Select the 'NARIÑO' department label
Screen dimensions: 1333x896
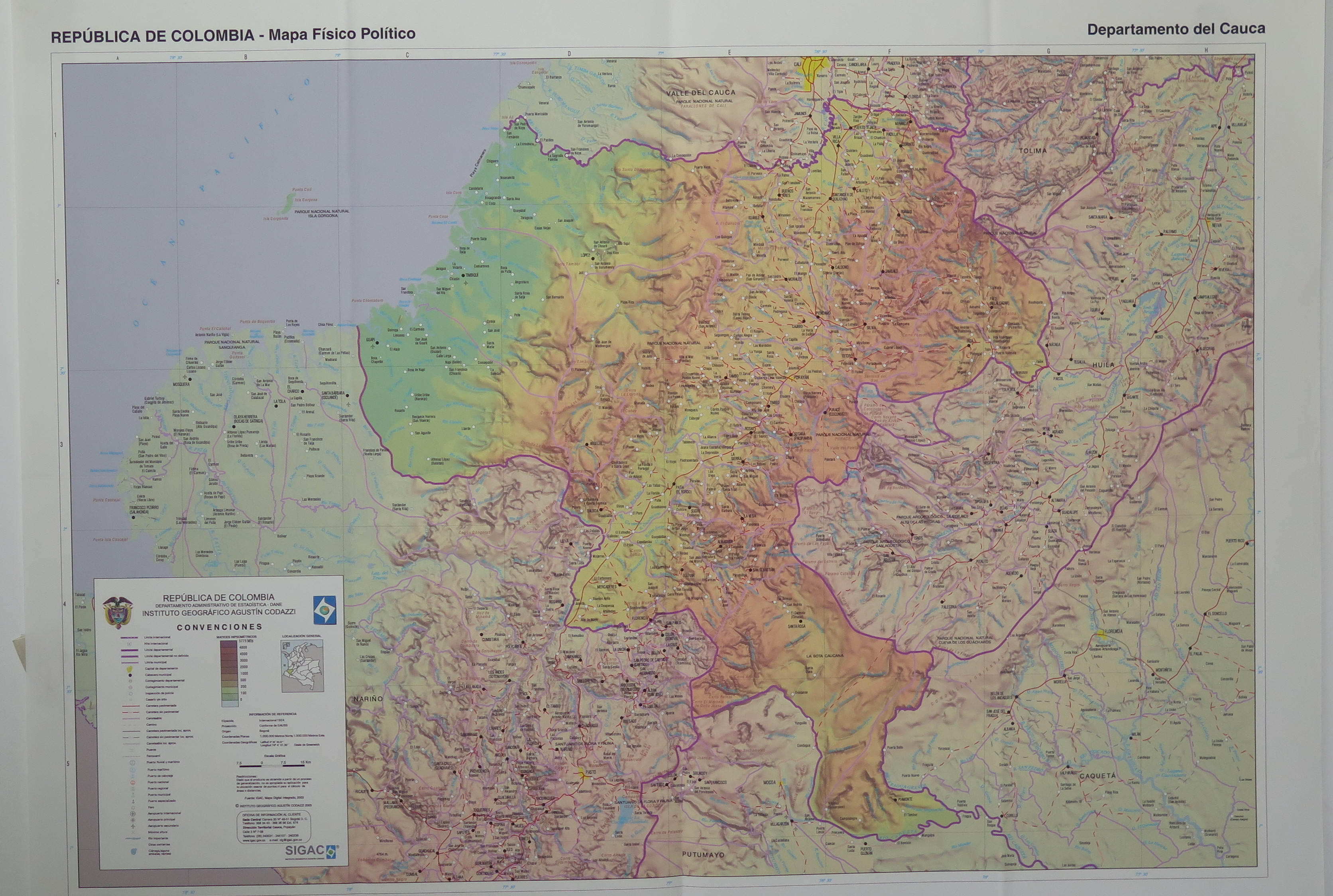coord(368,699)
